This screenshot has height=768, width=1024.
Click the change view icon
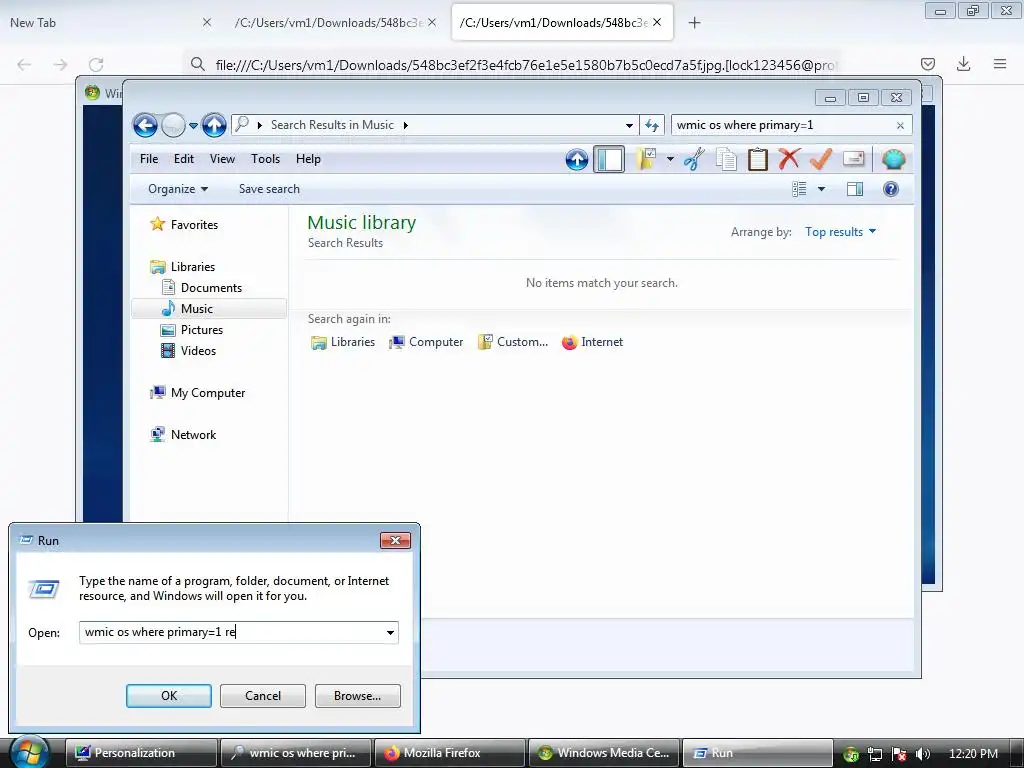coord(799,189)
